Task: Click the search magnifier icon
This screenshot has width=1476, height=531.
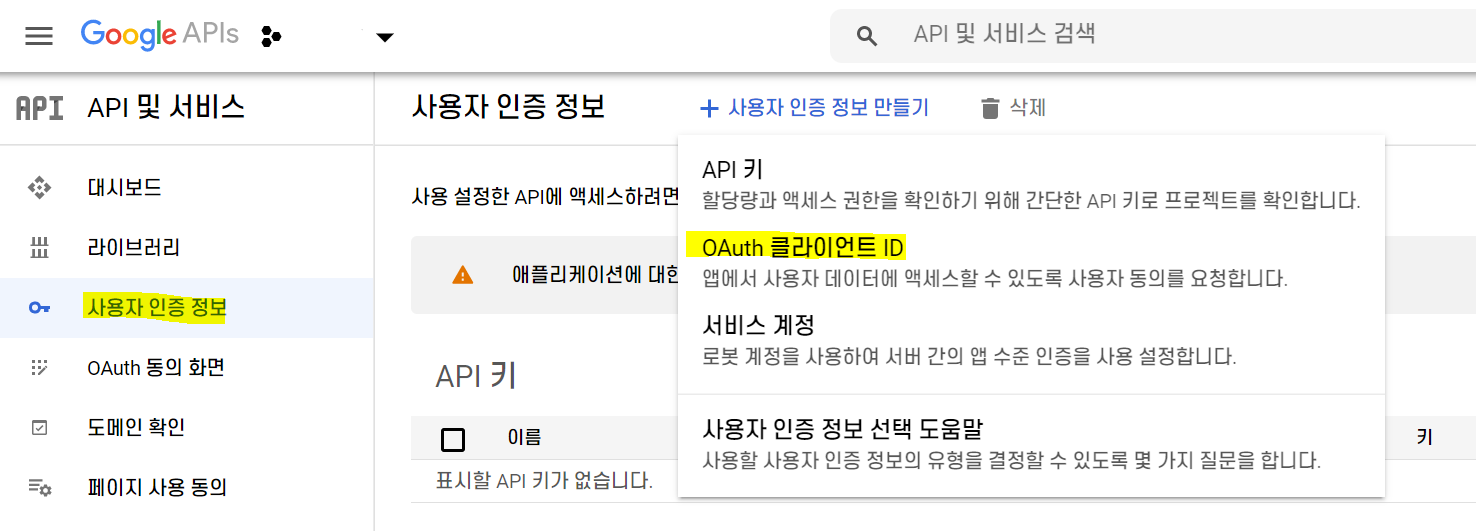Action: (867, 37)
